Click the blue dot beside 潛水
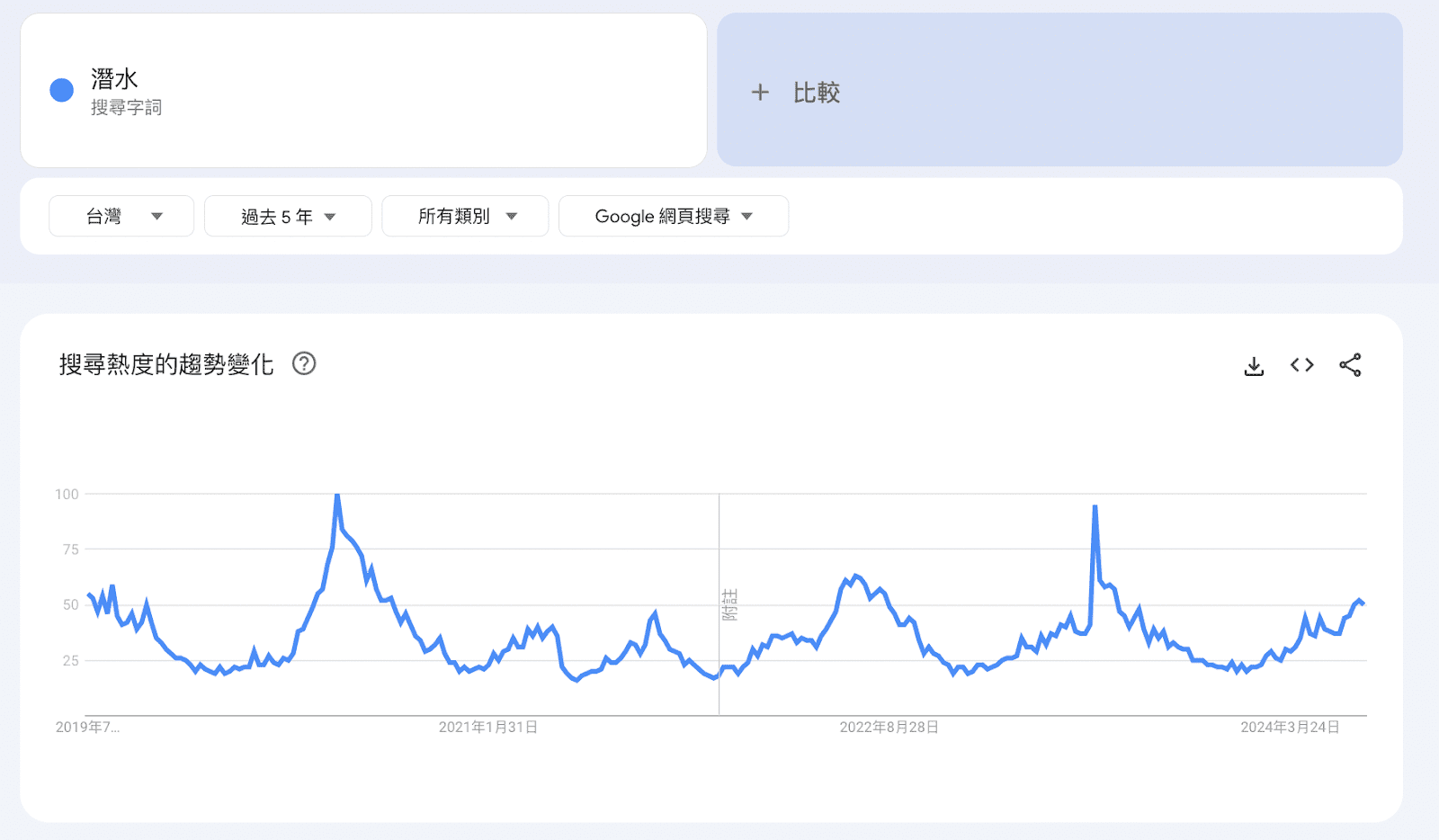The image size is (1439, 840). click(x=61, y=90)
